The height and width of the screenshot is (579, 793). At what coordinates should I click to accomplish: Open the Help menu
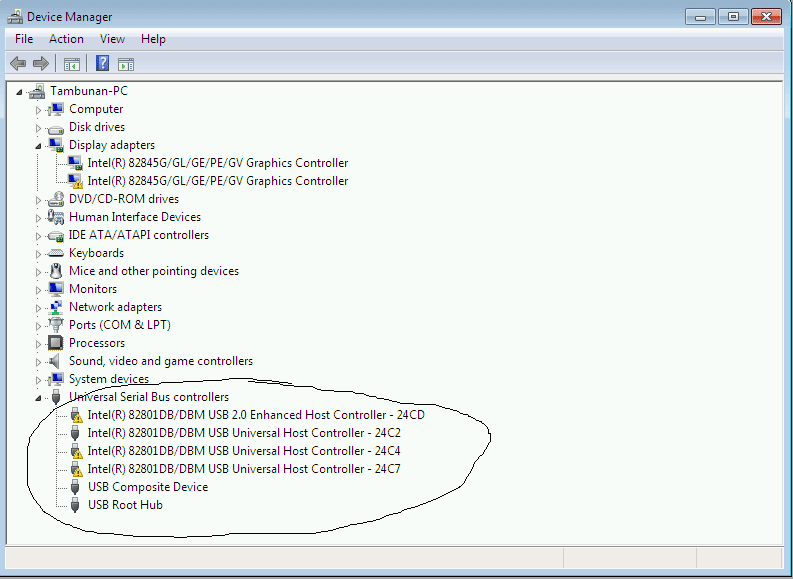tap(153, 39)
